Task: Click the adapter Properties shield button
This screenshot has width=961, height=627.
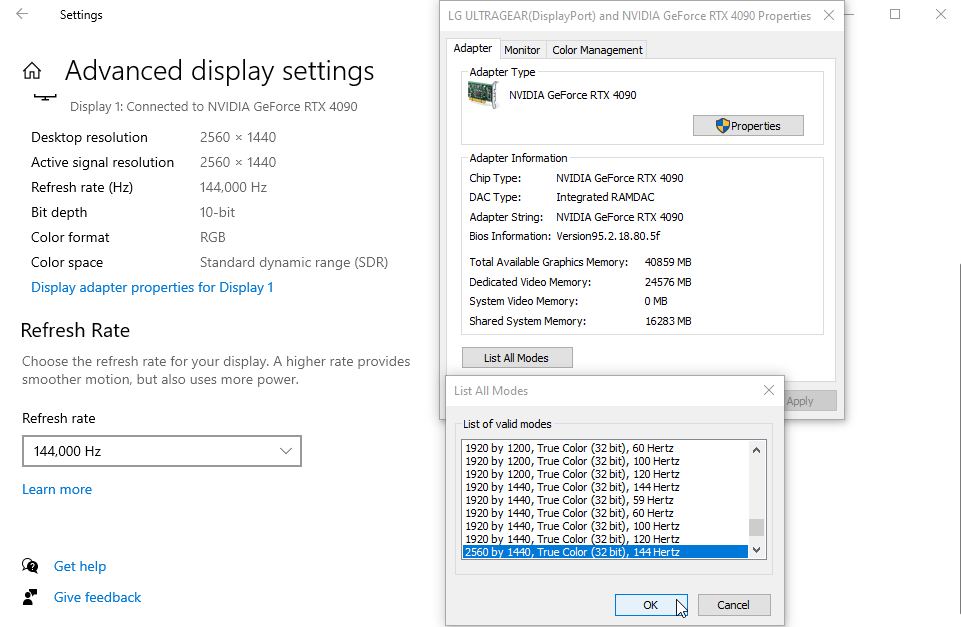Action: (x=748, y=126)
